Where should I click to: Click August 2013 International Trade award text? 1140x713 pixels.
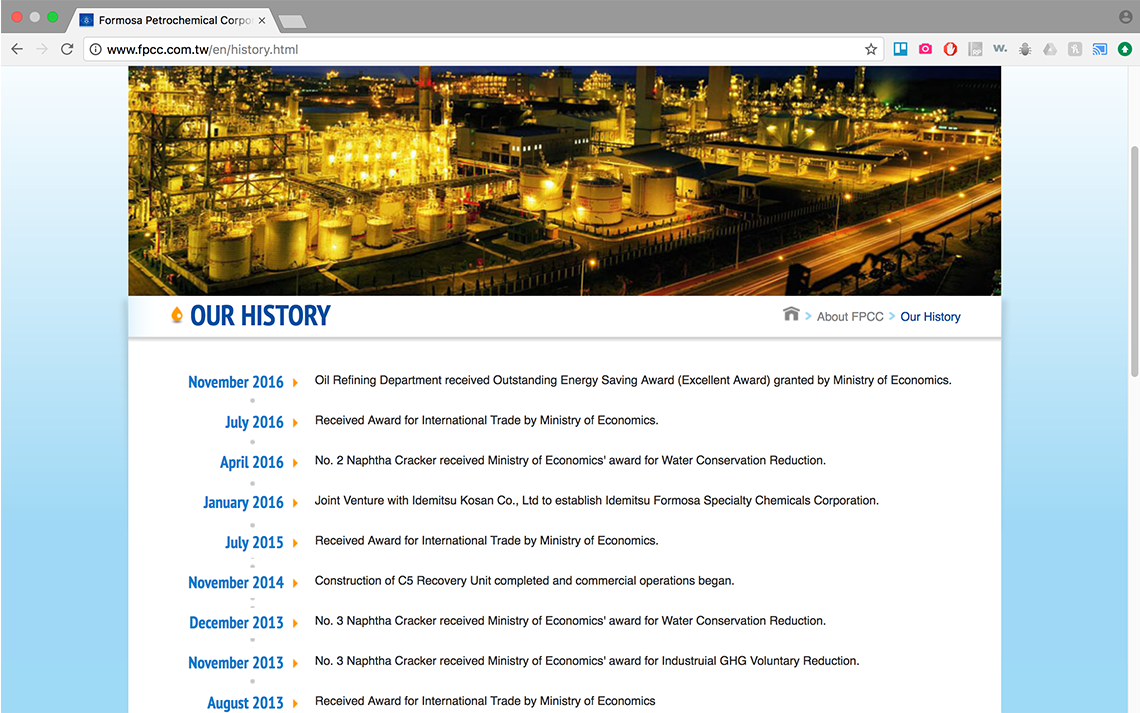tap(485, 701)
